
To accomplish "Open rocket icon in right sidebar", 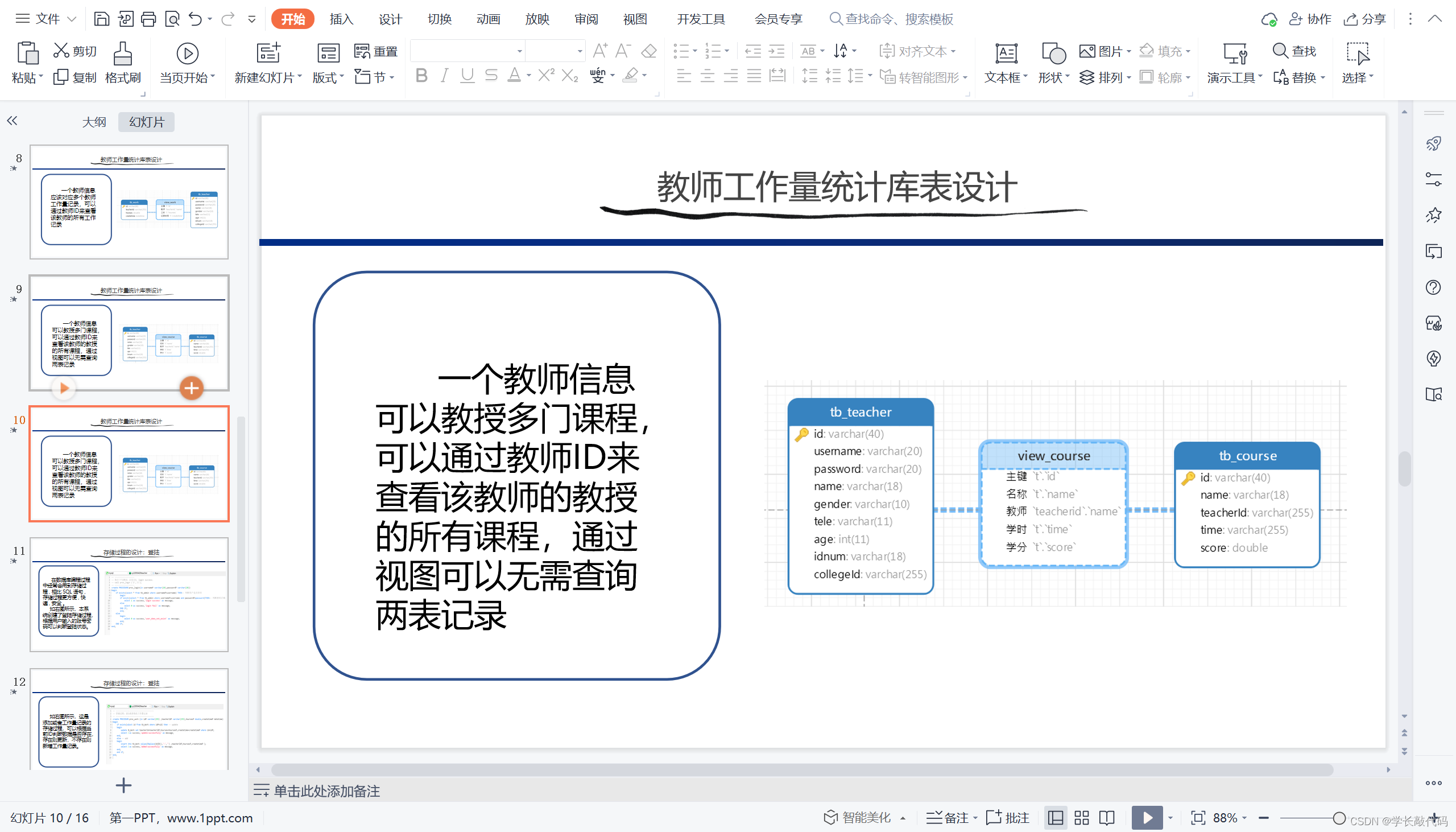I will 1433,143.
